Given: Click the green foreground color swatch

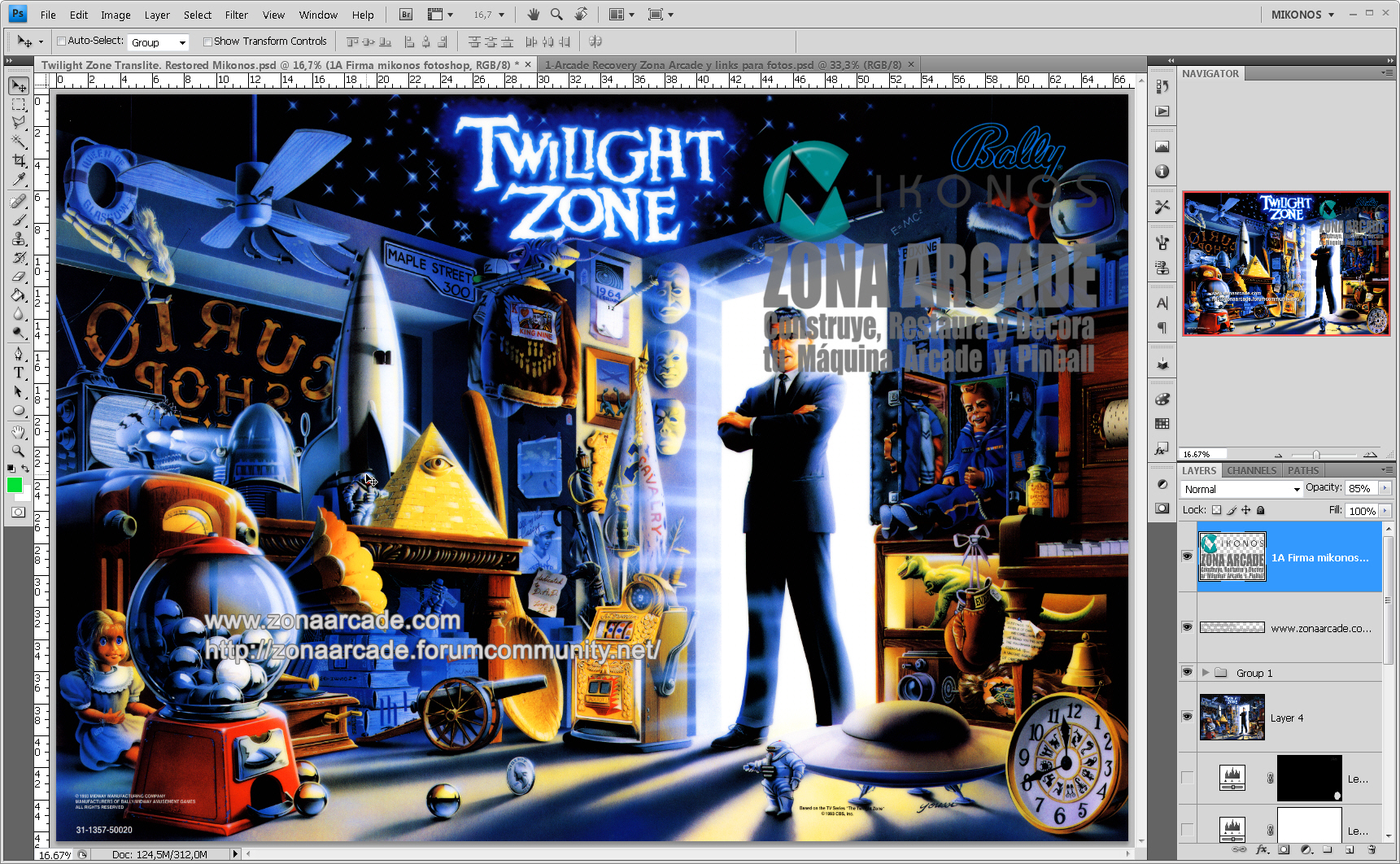Looking at the screenshot, I should pos(14,486).
